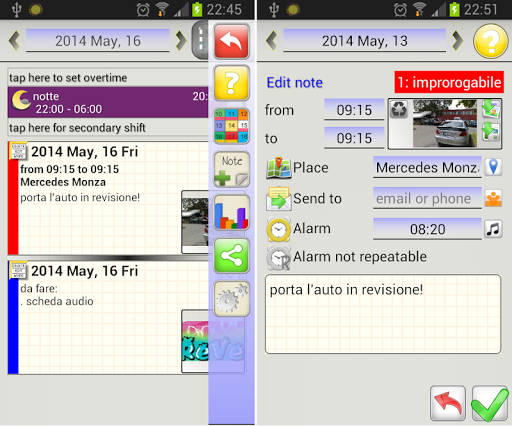Open the colorful calendar grid icon
Viewport: 512px width, 426px height.
231,126
